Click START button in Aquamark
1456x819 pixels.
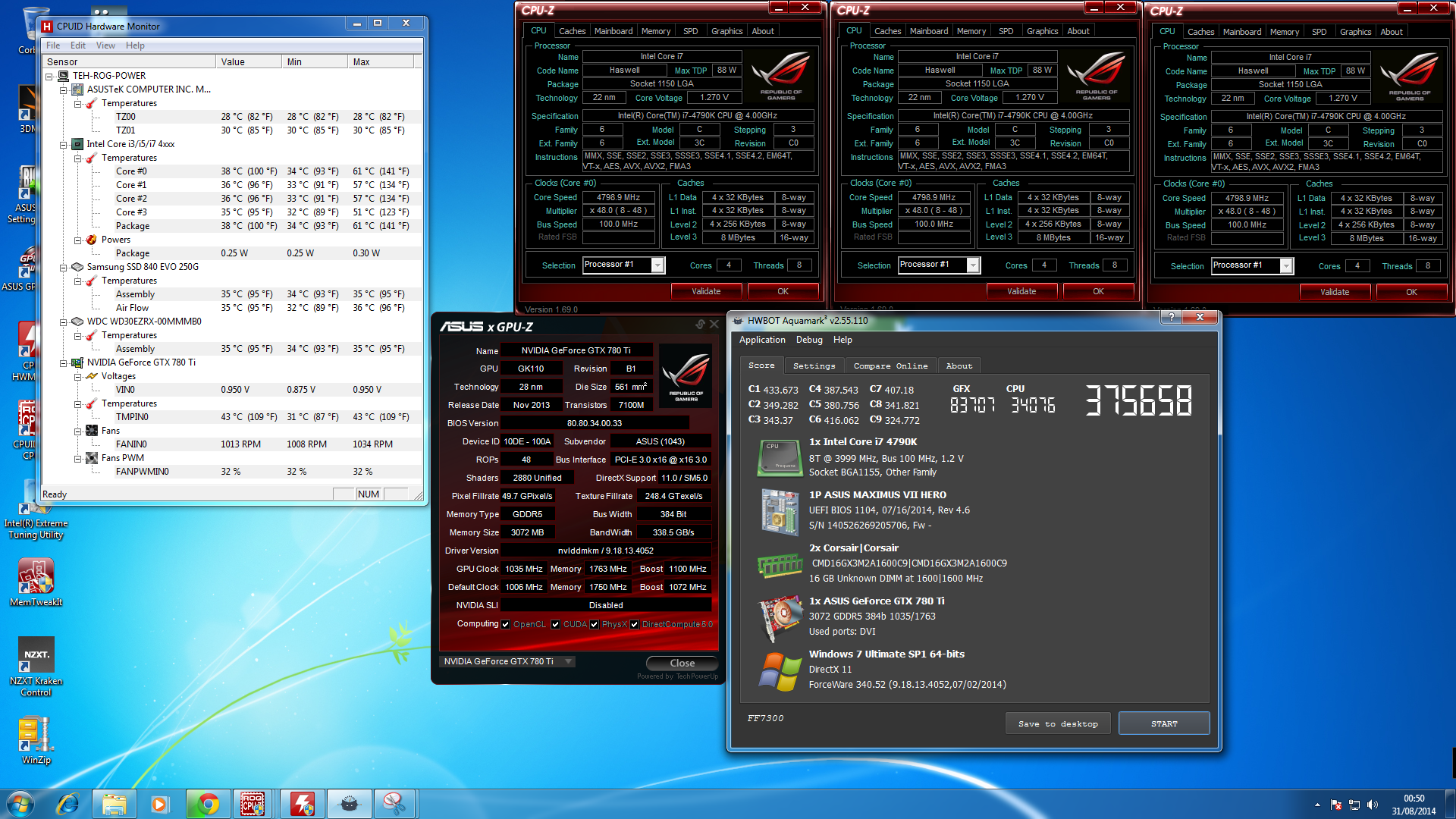click(1164, 723)
